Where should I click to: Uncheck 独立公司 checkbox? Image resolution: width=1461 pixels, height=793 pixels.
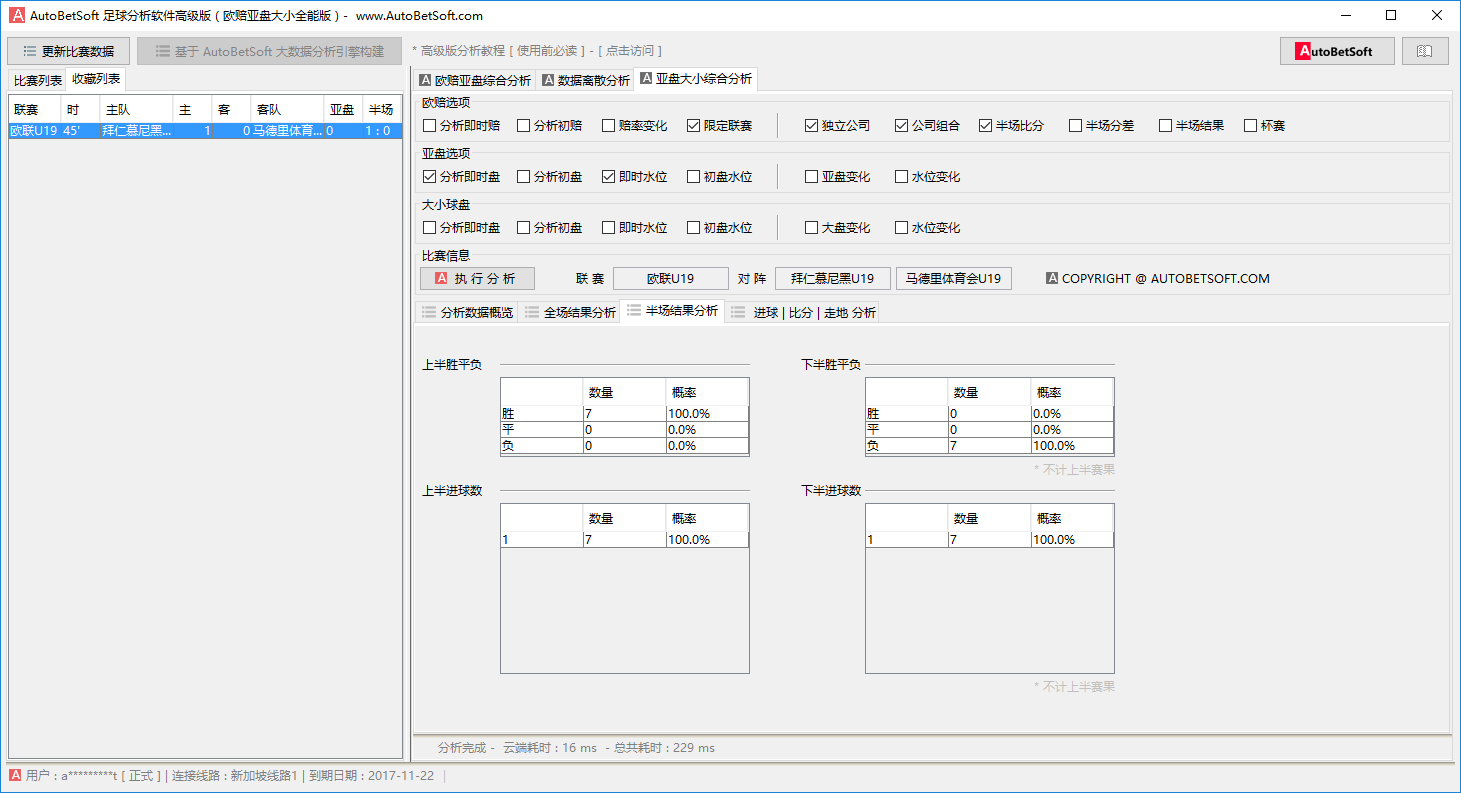point(838,126)
